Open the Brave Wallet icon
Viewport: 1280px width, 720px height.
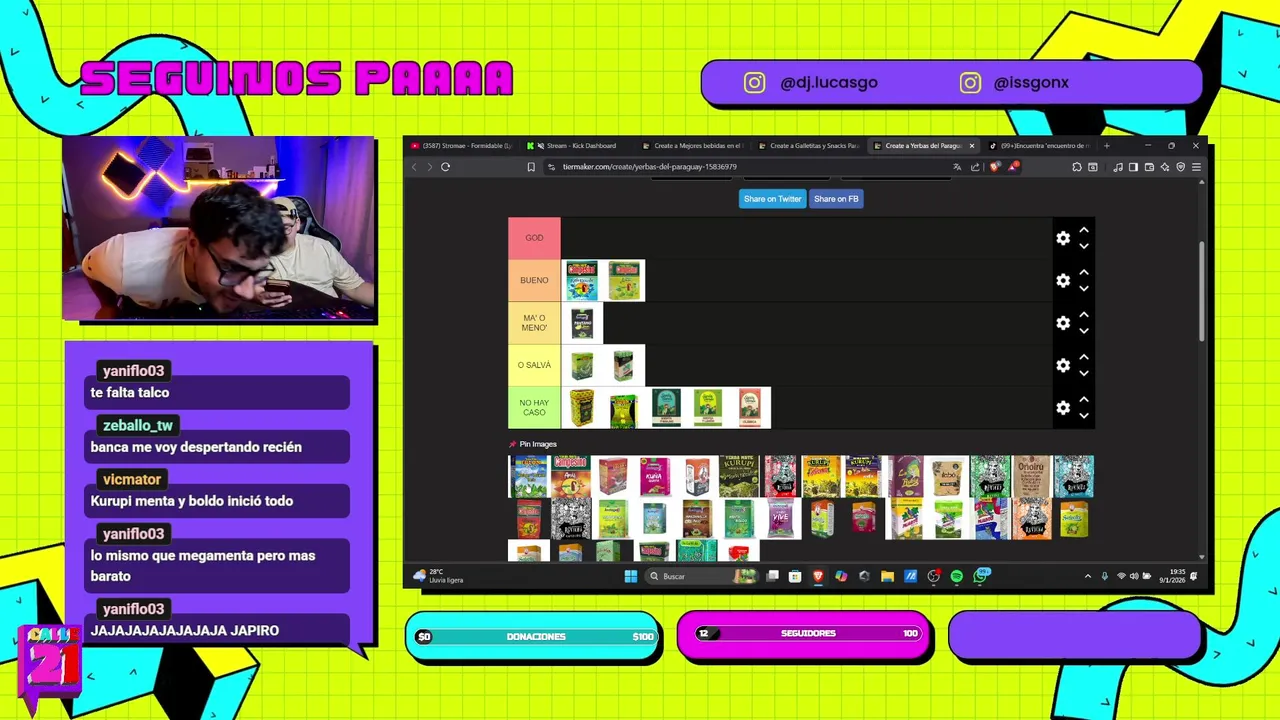click(1149, 167)
